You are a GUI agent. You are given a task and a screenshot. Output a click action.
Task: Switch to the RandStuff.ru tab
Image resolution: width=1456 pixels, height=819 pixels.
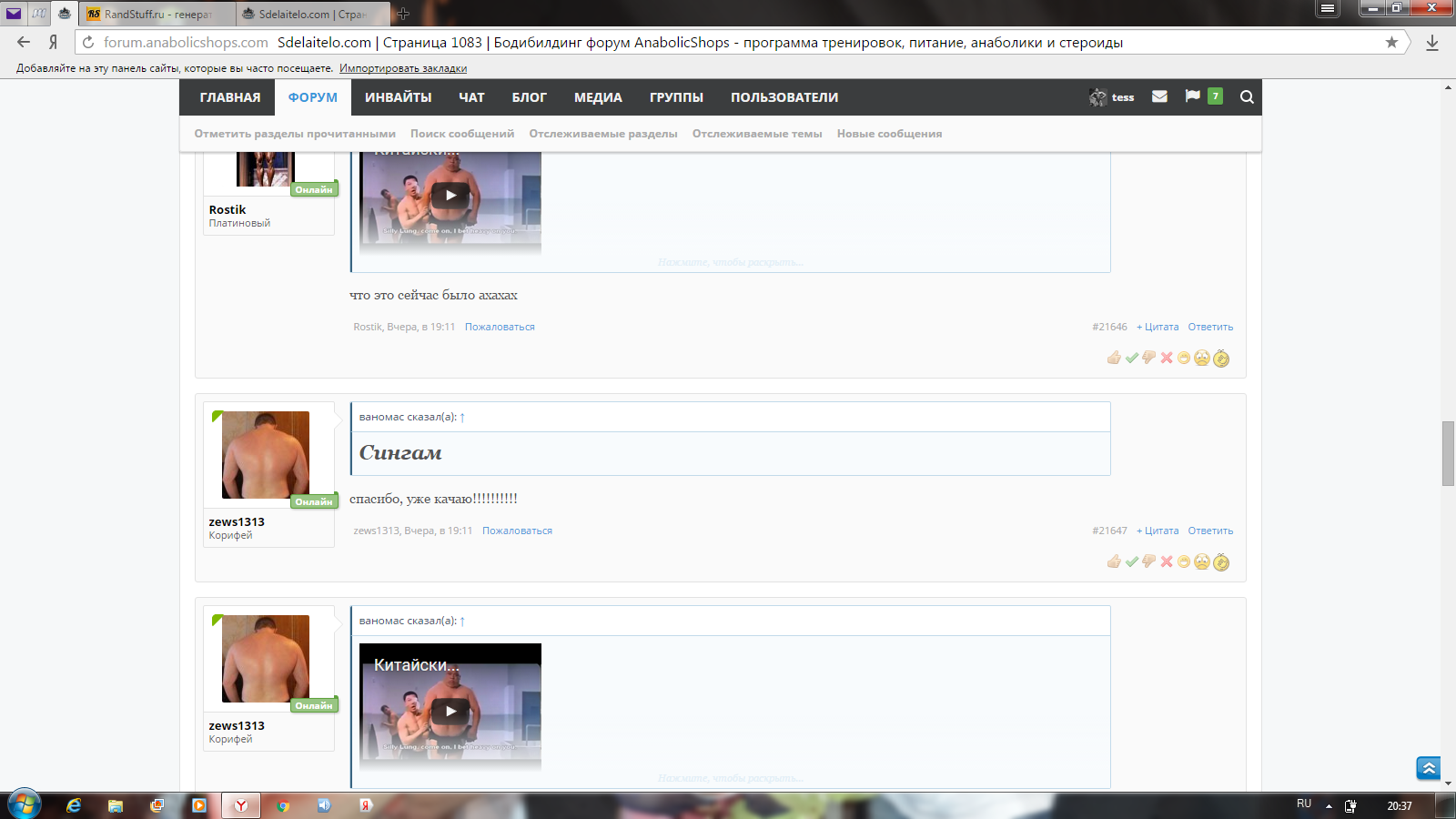click(x=157, y=15)
